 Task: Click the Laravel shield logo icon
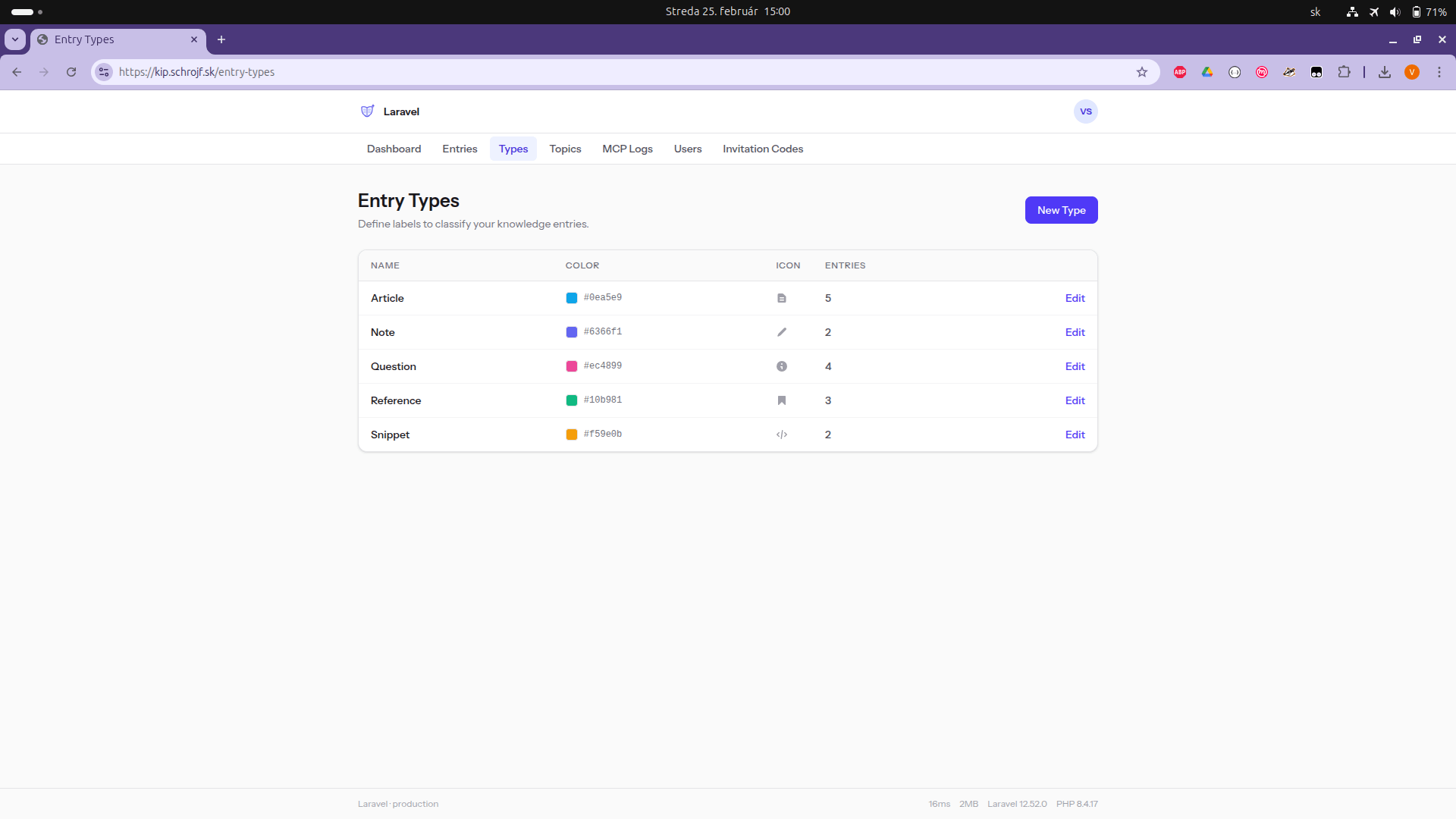[367, 111]
